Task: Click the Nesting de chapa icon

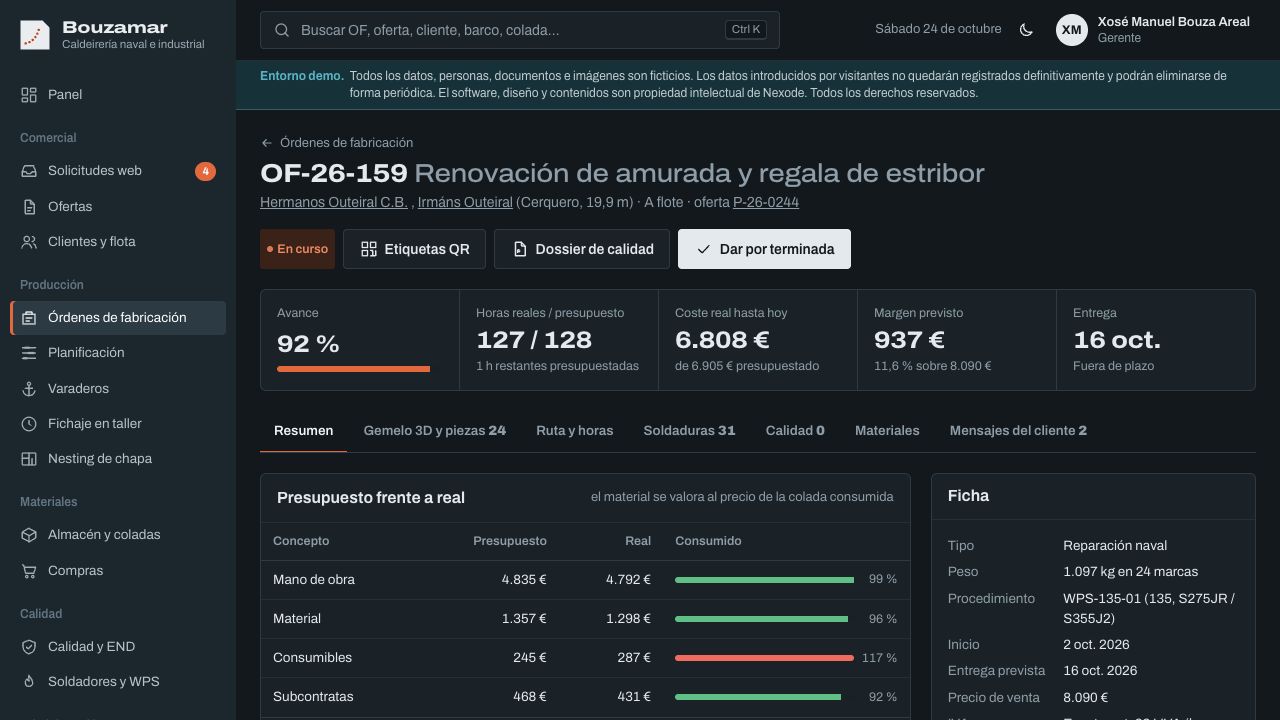Action: click(29, 459)
